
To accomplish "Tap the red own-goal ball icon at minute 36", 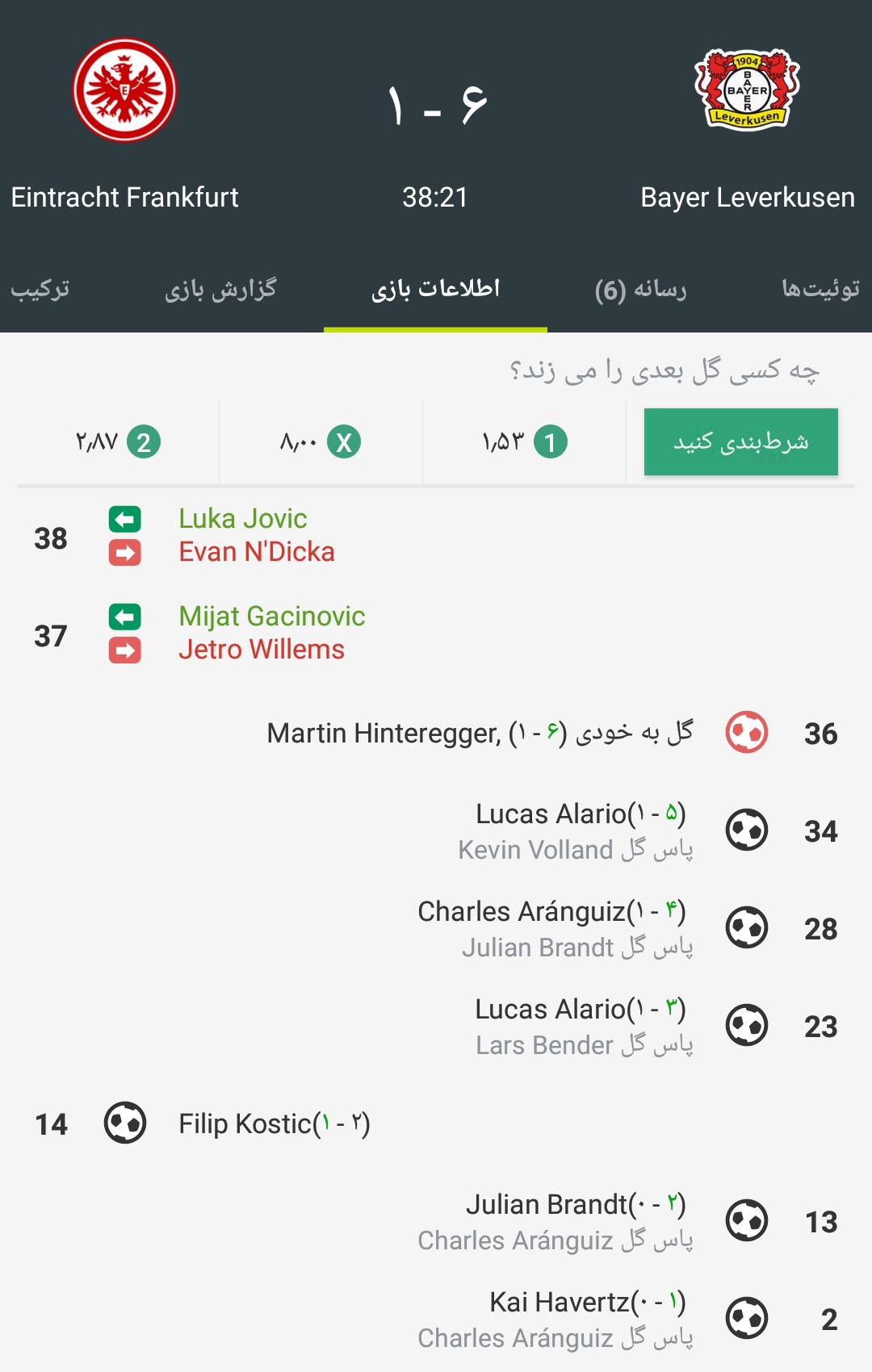I will (x=747, y=732).
